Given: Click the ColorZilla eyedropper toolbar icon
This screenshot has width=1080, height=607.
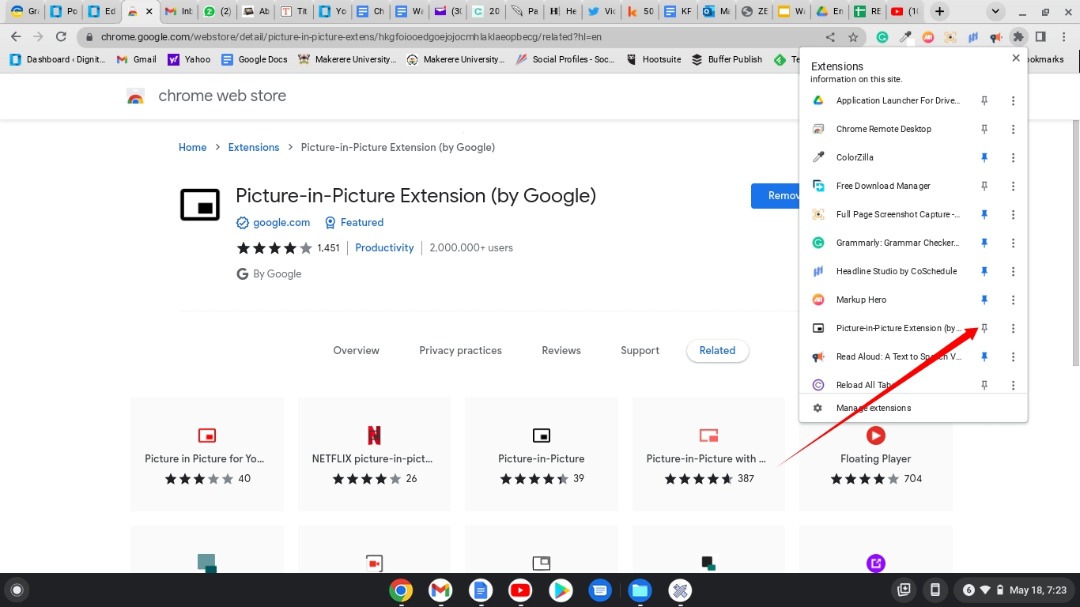Looking at the screenshot, I should click(905, 37).
